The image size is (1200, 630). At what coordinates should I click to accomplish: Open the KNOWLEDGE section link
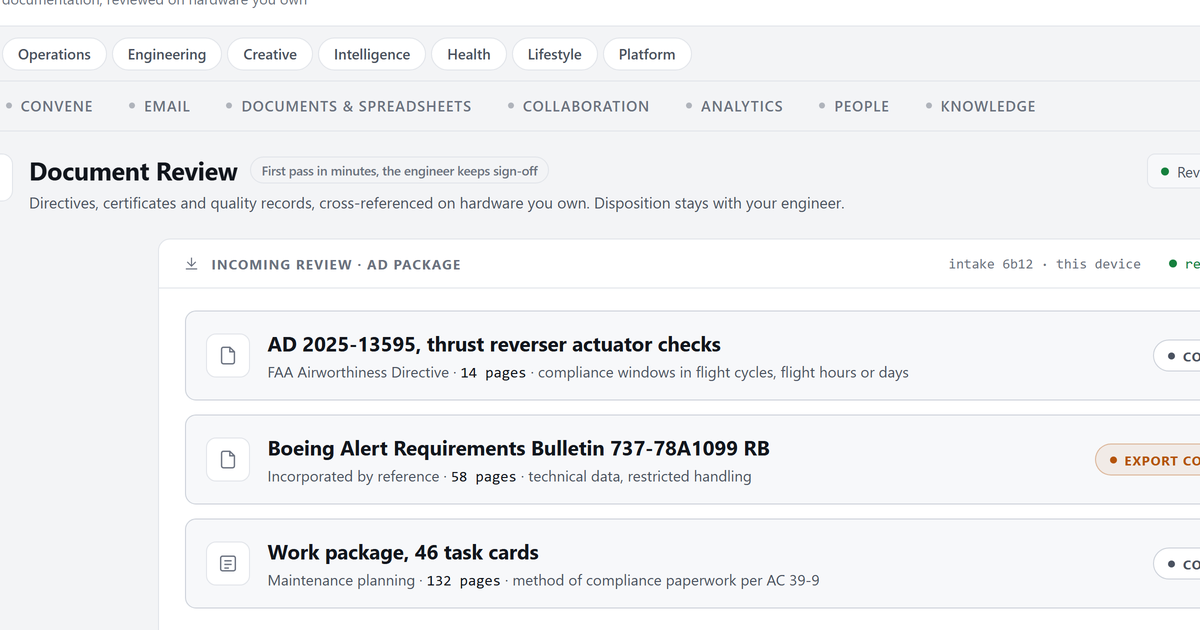click(x=980, y=106)
